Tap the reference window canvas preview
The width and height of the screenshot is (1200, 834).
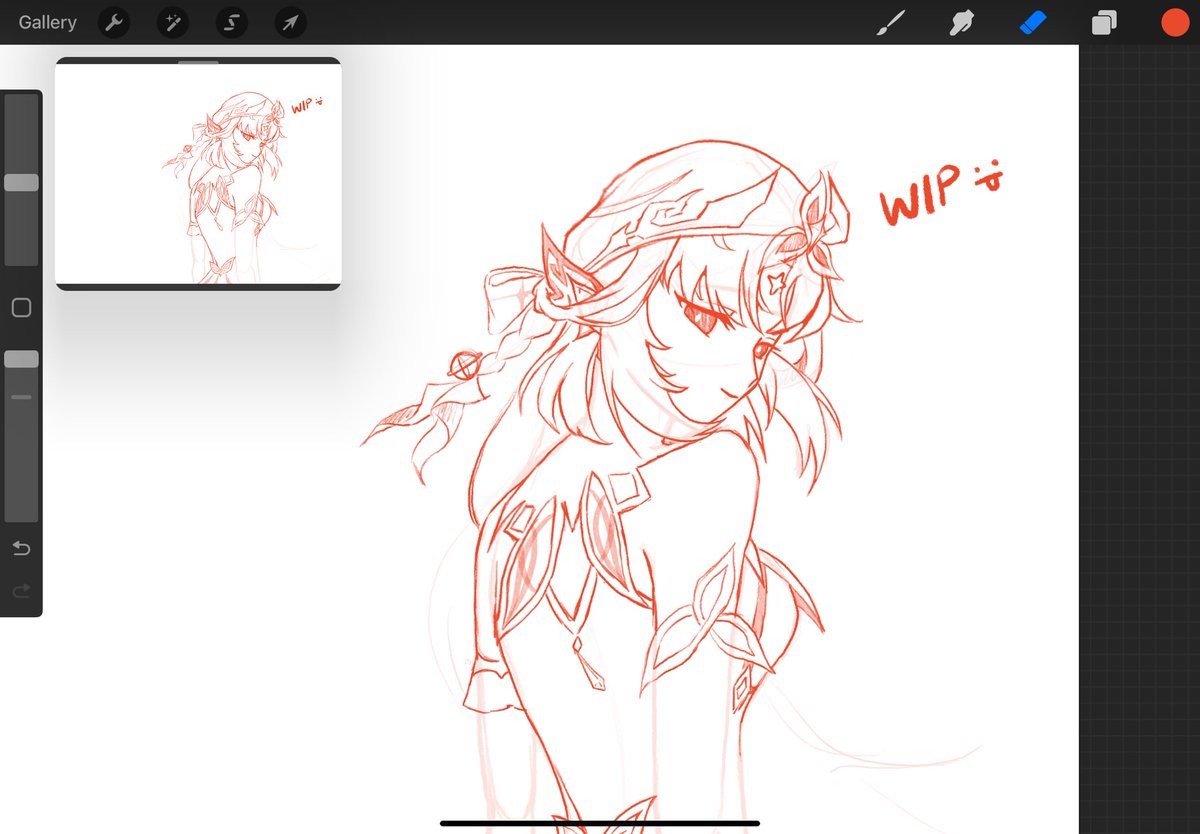(198, 174)
